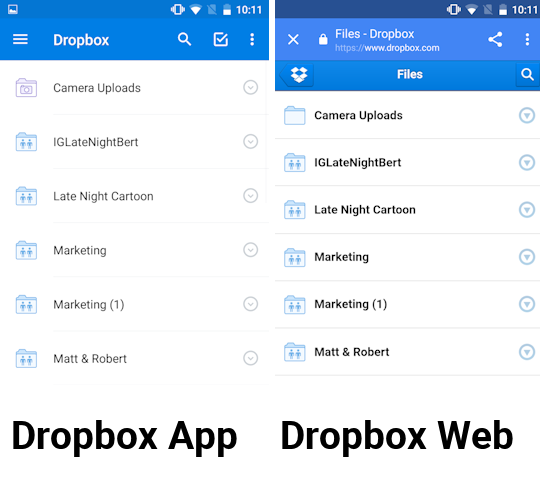Expand options for Marketing on web

pos(527,257)
